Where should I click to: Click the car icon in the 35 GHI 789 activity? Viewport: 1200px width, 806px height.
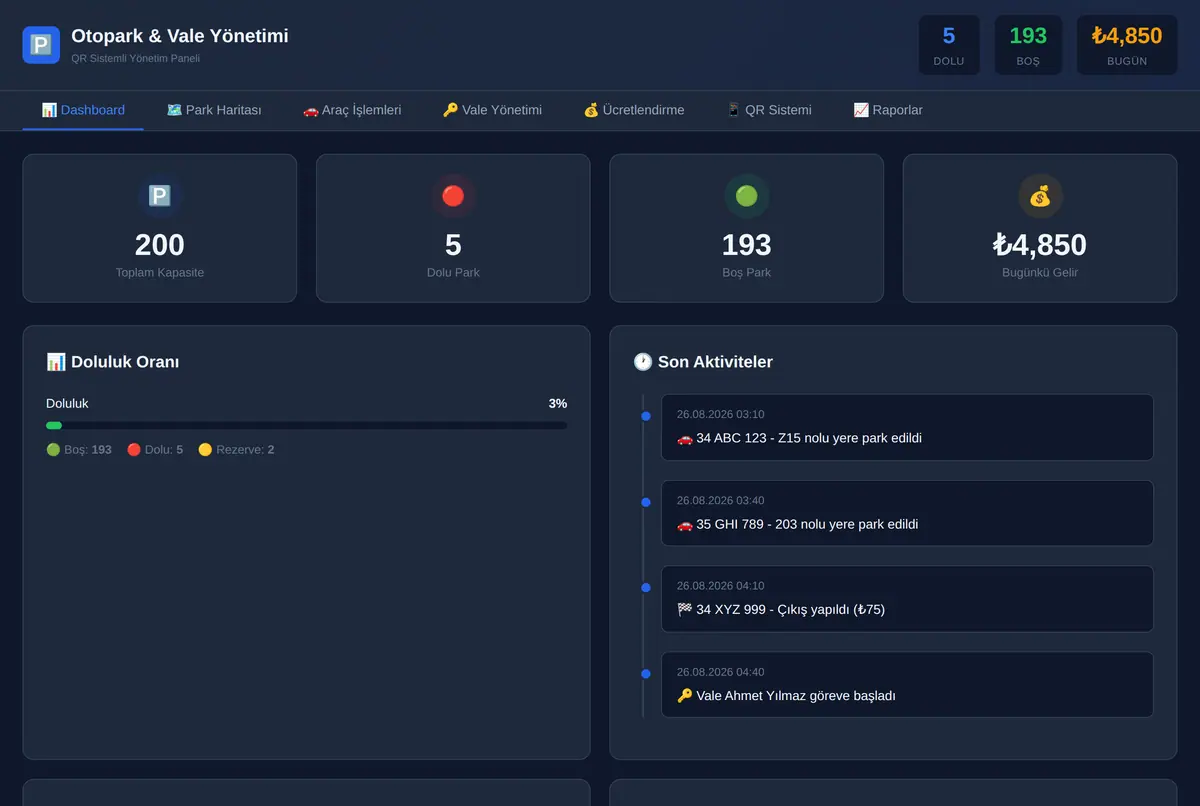click(x=685, y=524)
